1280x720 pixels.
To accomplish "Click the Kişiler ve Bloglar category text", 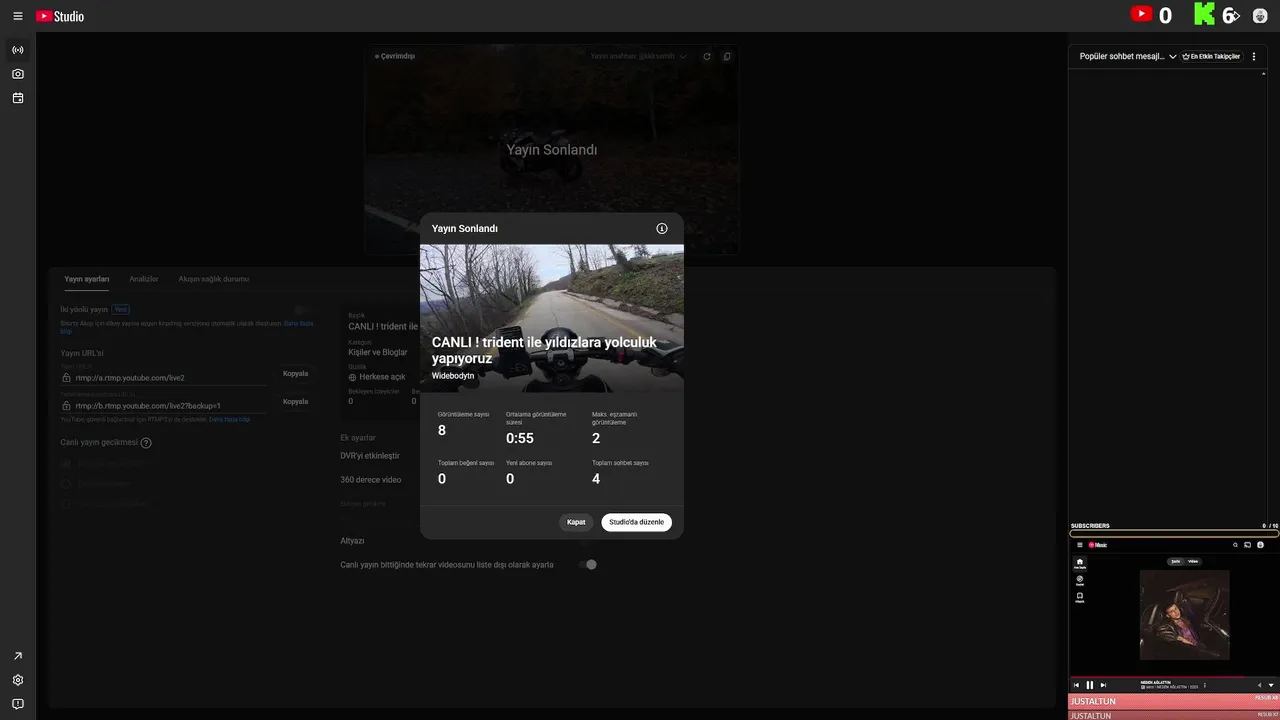I will pos(378,352).
